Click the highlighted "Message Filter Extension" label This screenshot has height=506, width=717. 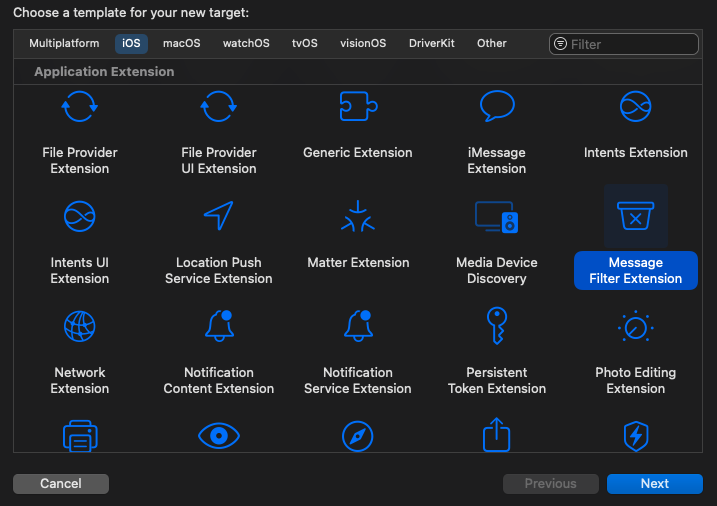tap(636, 271)
